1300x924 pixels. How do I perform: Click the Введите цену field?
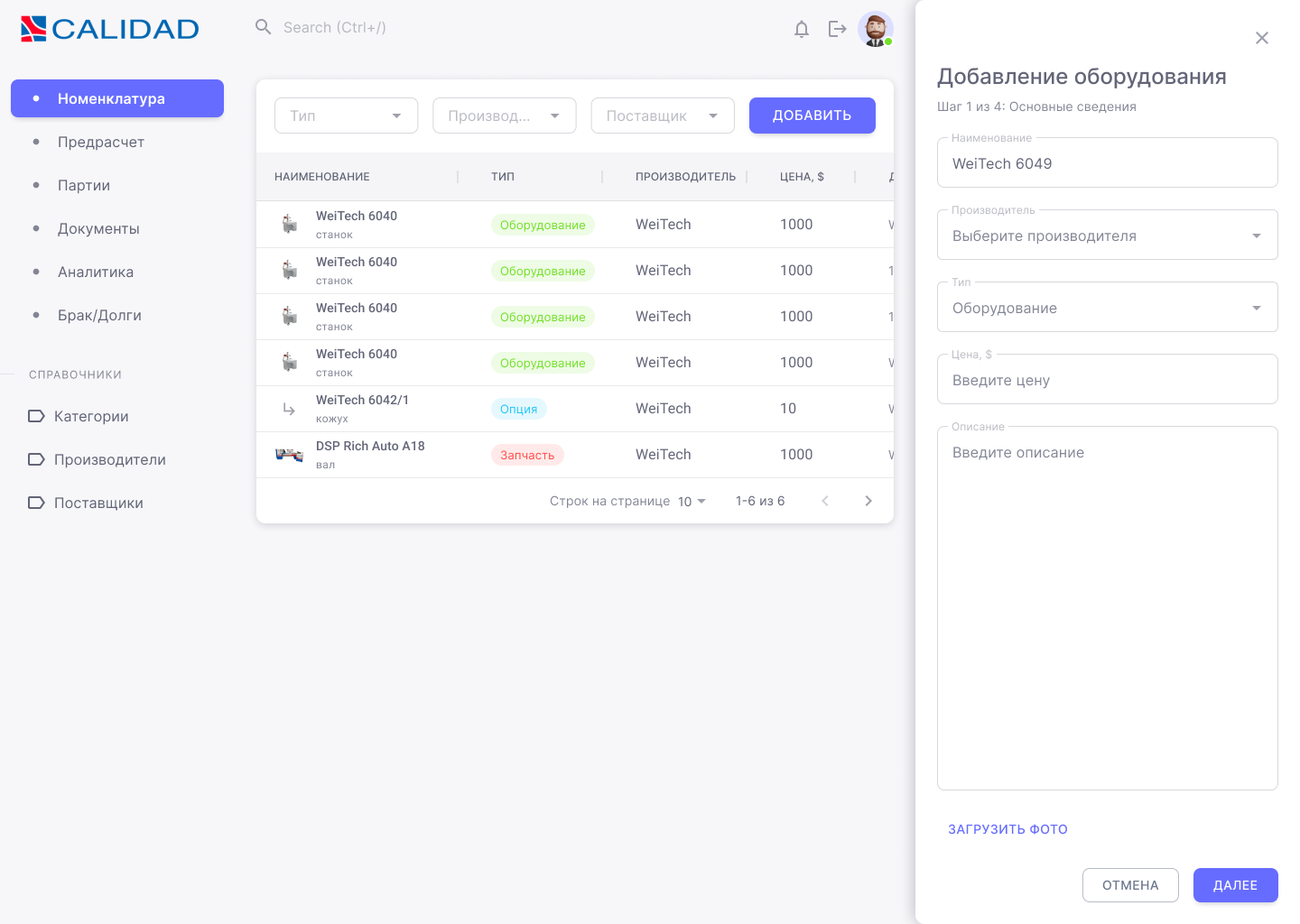1108,379
